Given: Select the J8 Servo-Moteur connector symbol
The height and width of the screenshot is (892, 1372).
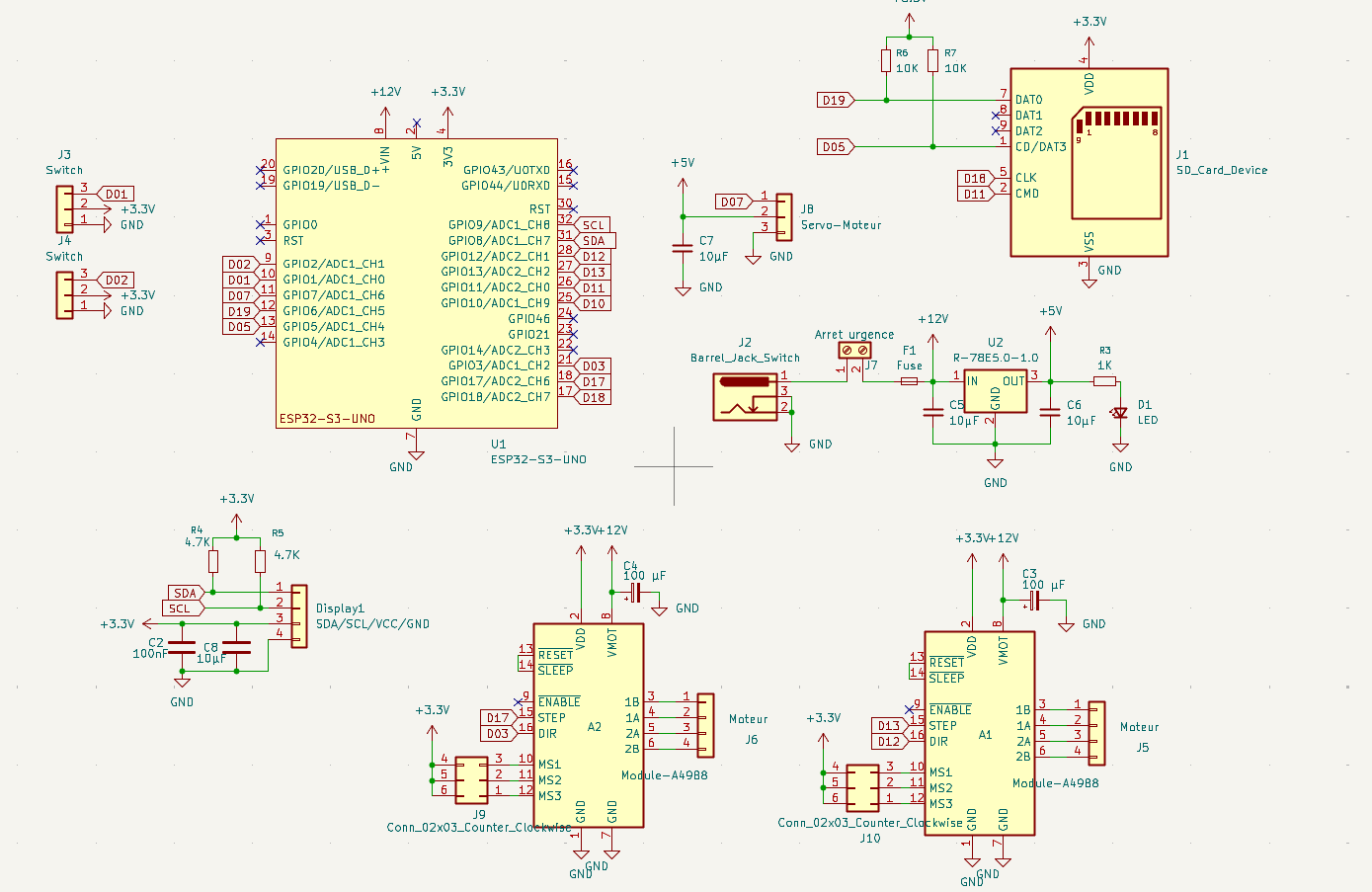Looking at the screenshot, I should [783, 216].
